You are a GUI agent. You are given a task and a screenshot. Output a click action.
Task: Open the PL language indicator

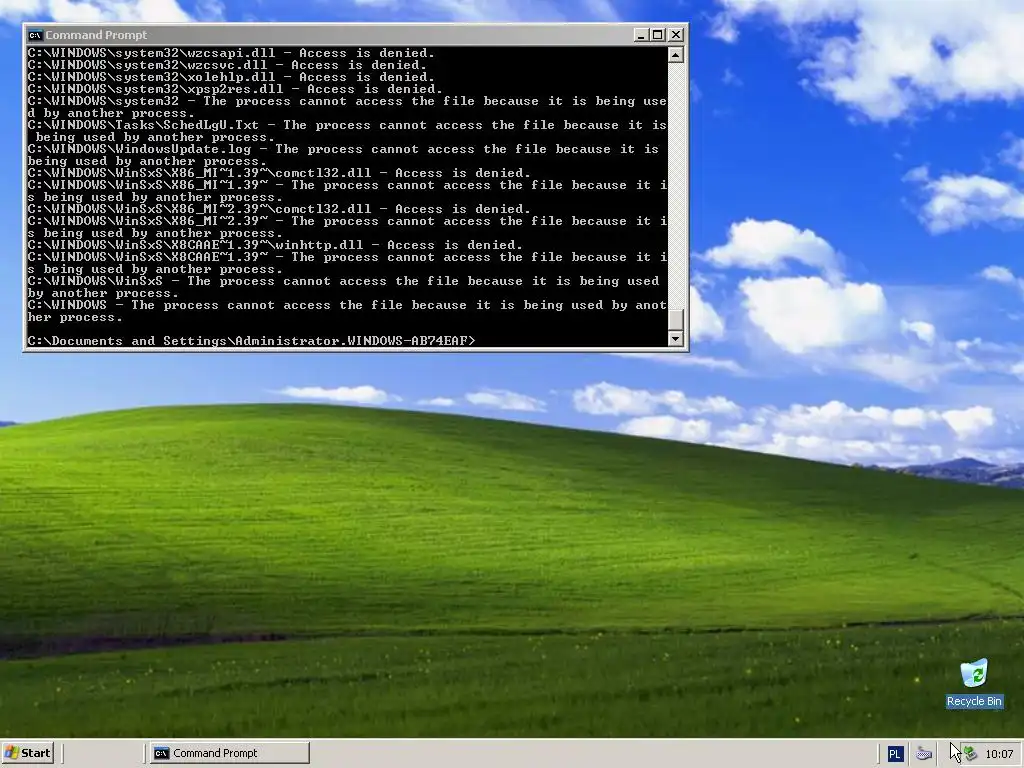[x=895, y=754]
